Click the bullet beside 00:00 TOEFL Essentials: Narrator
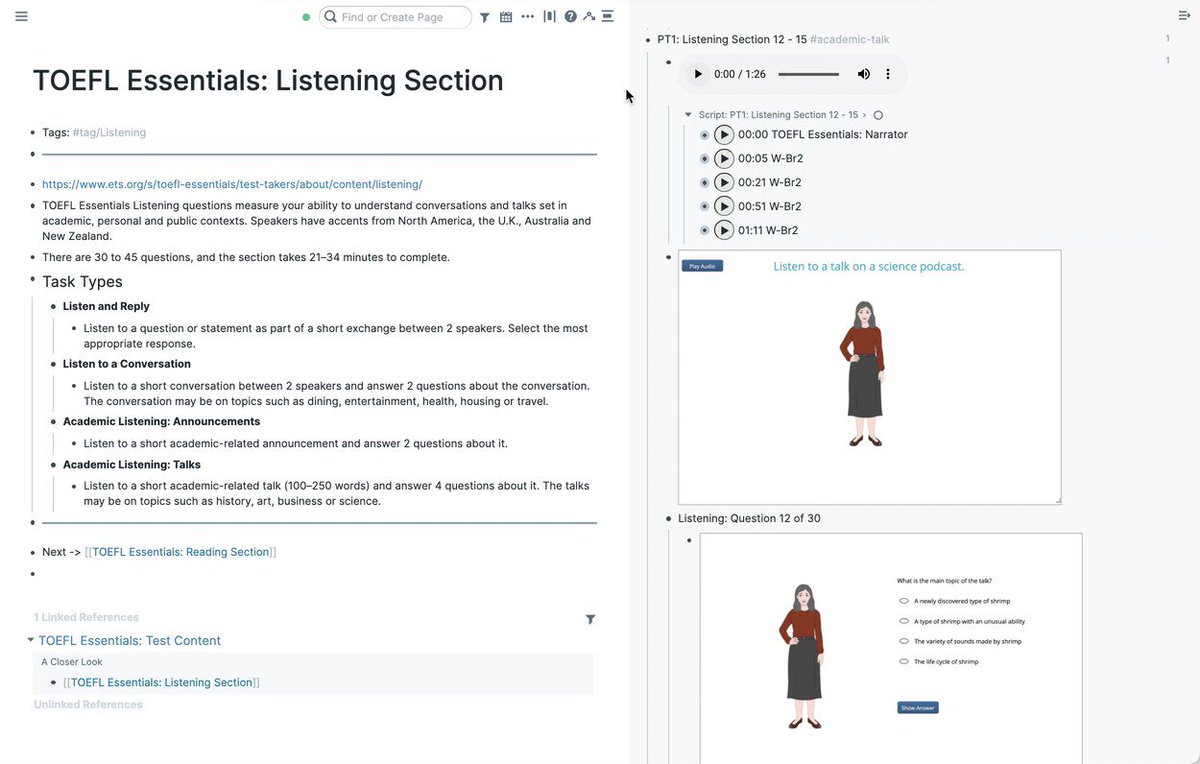 coord(704,134)
